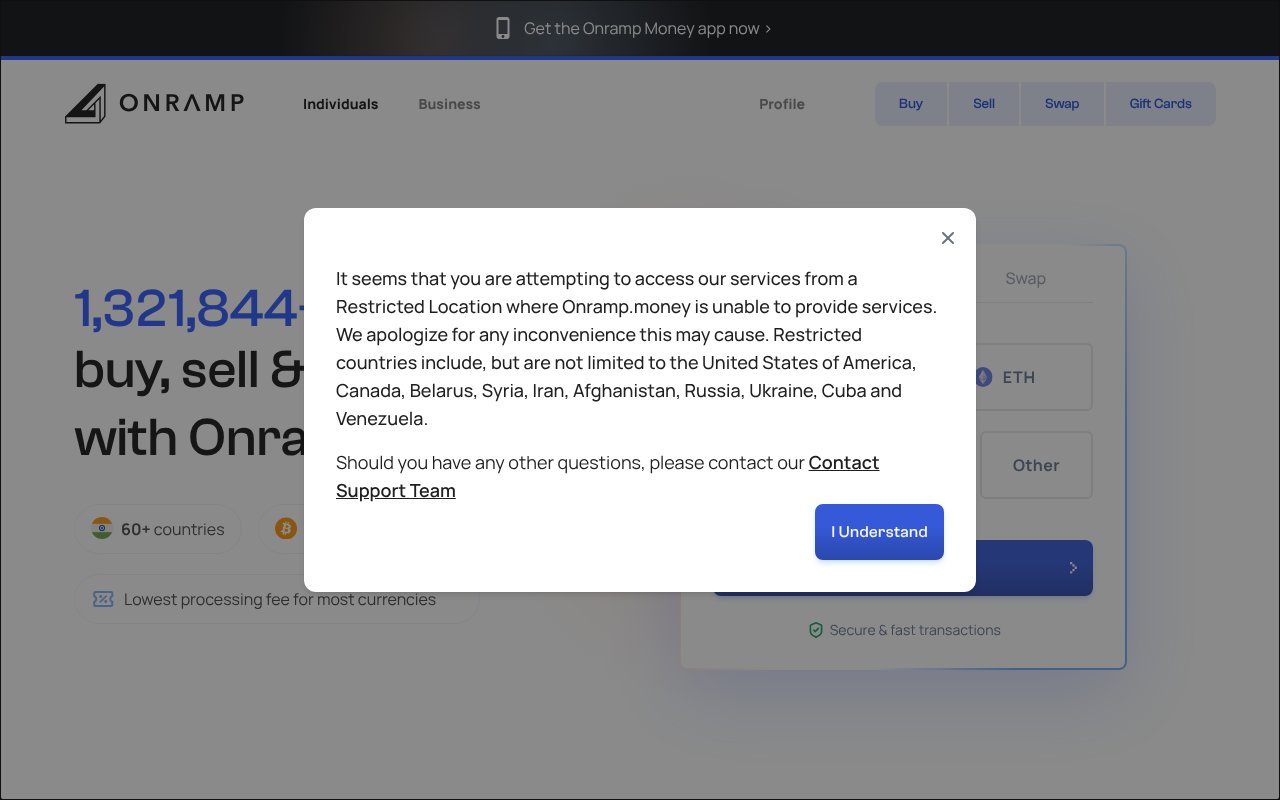Click Get the Onramp Money app now
The height and width of the screenshot is (800, 1280).
tap(640, 28)
